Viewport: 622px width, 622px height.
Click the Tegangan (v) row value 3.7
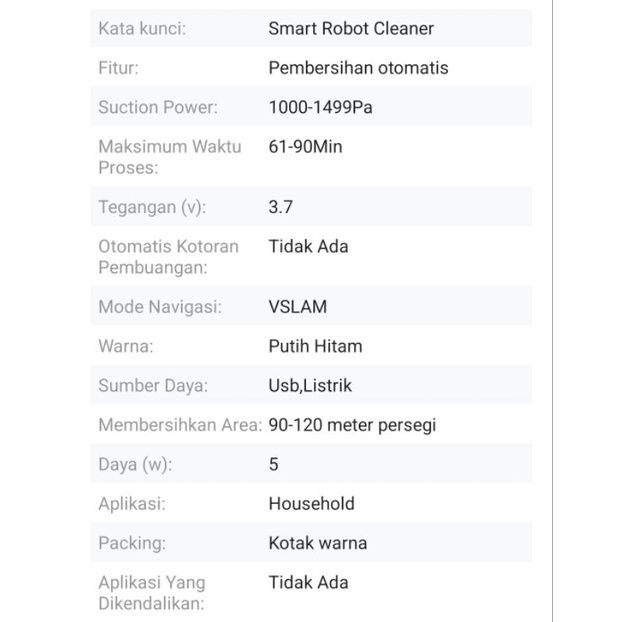[281, 207]
